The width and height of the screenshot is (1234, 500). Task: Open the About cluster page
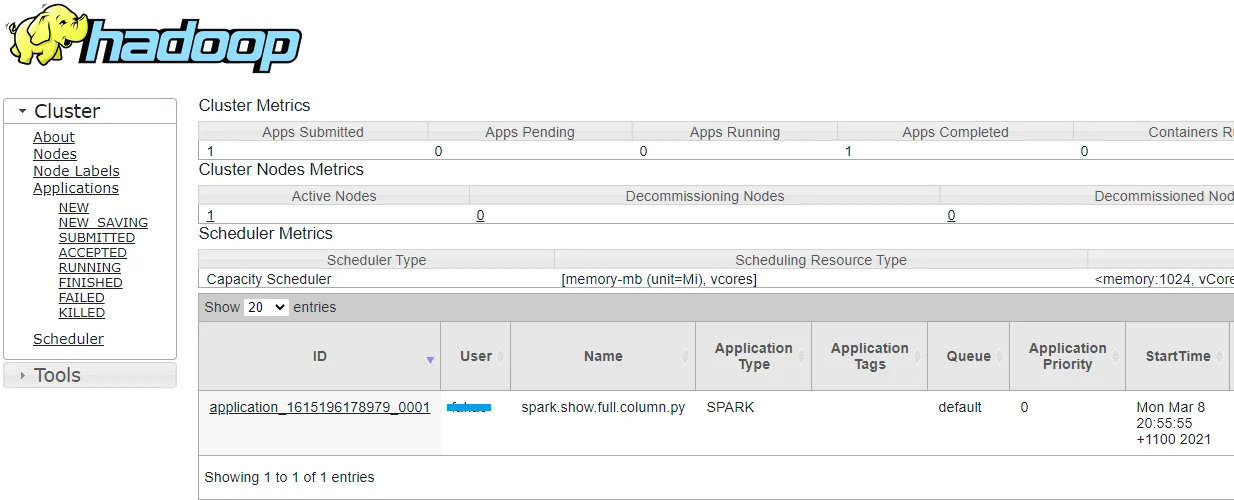(54, 137)
